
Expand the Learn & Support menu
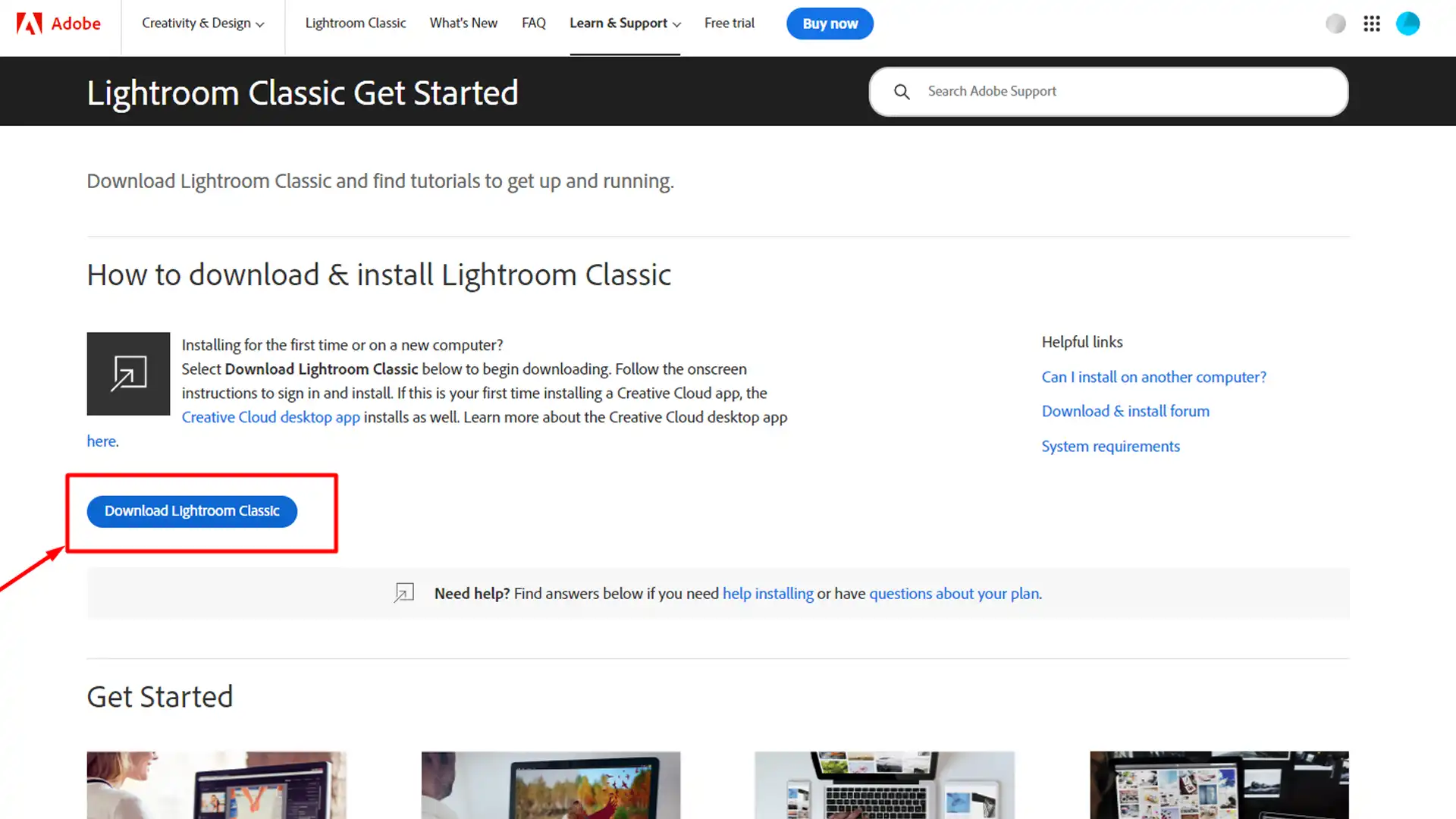click(x=625, y=24)
